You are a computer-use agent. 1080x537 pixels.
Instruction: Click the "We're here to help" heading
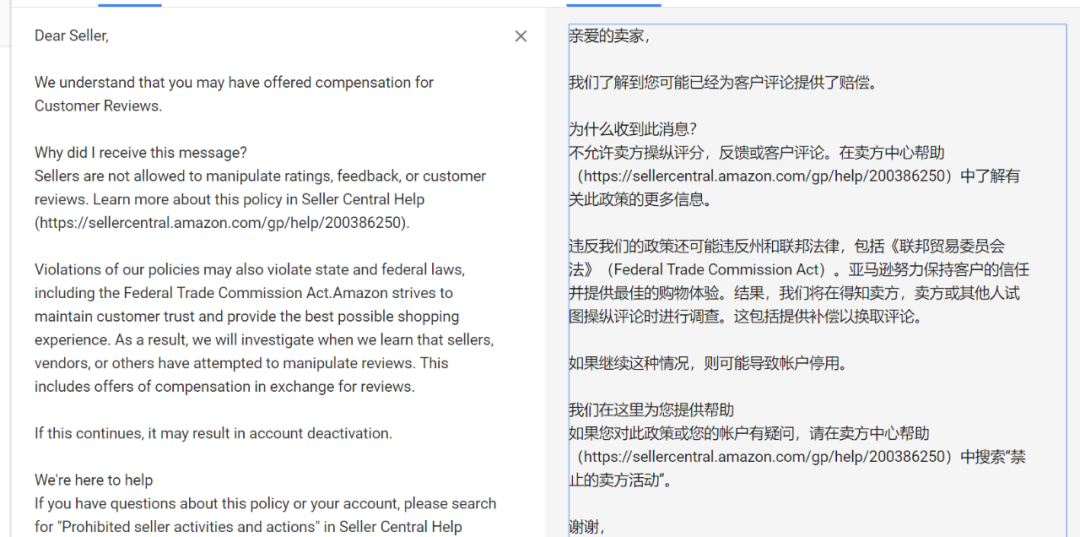pyautogui.click(x=94, y=480)
